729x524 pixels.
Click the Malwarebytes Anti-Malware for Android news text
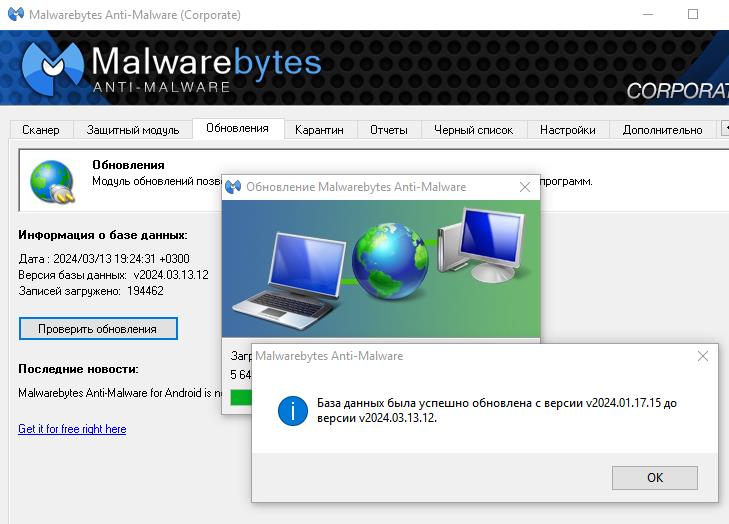coord(120,393)
